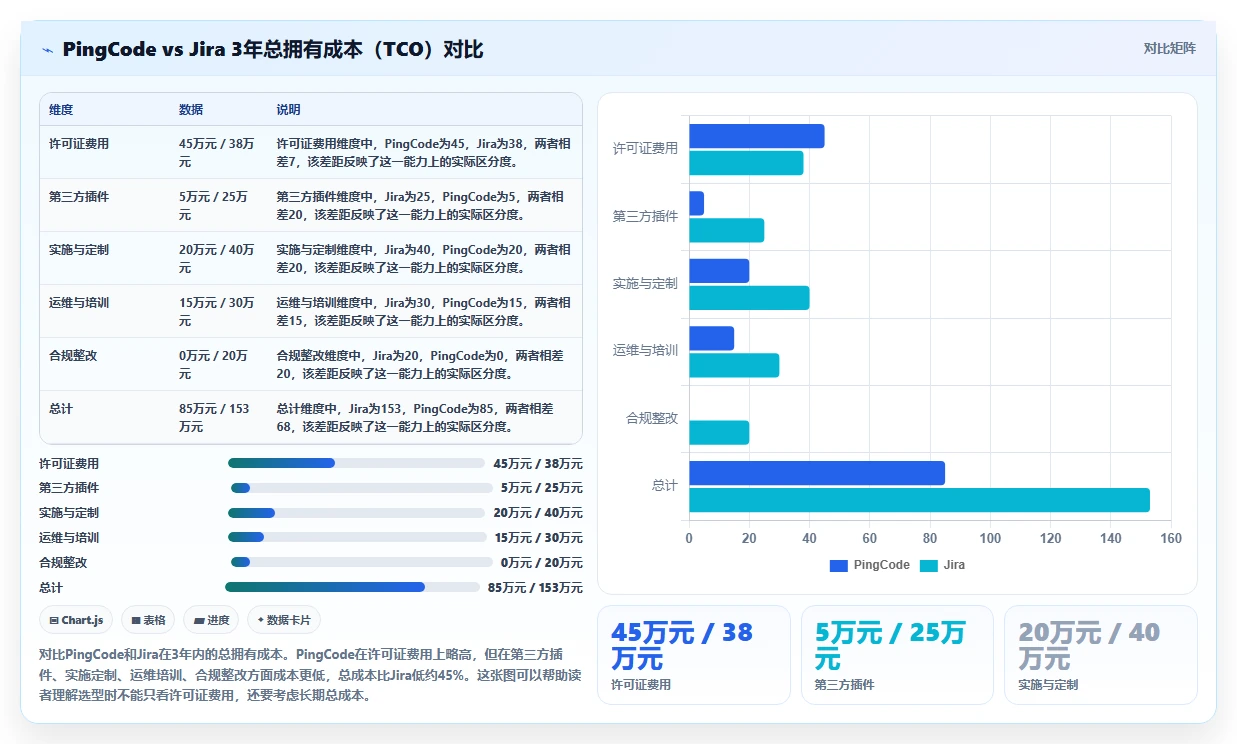This screenshot has height=744, width=1237.
Task: Click the 0万元 / 20万元 table data cell
Action: [x=217, y=364]
